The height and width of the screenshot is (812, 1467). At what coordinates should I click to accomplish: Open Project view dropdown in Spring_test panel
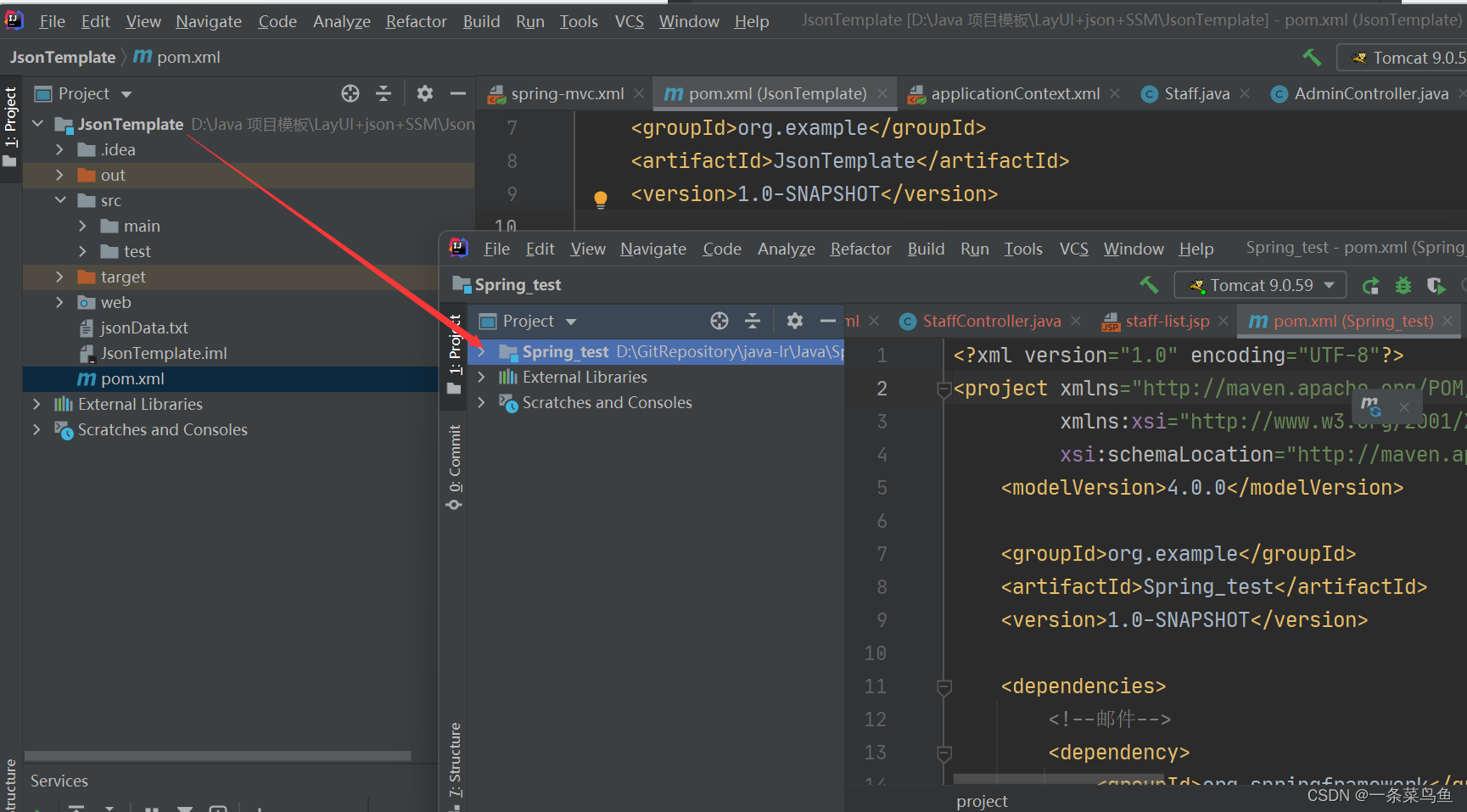571,322
